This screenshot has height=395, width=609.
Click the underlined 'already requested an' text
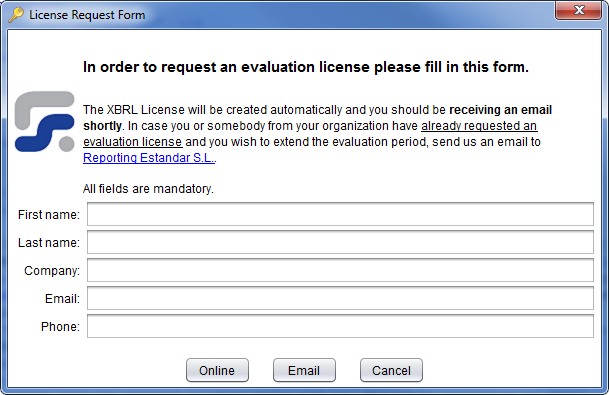point(479,126)
